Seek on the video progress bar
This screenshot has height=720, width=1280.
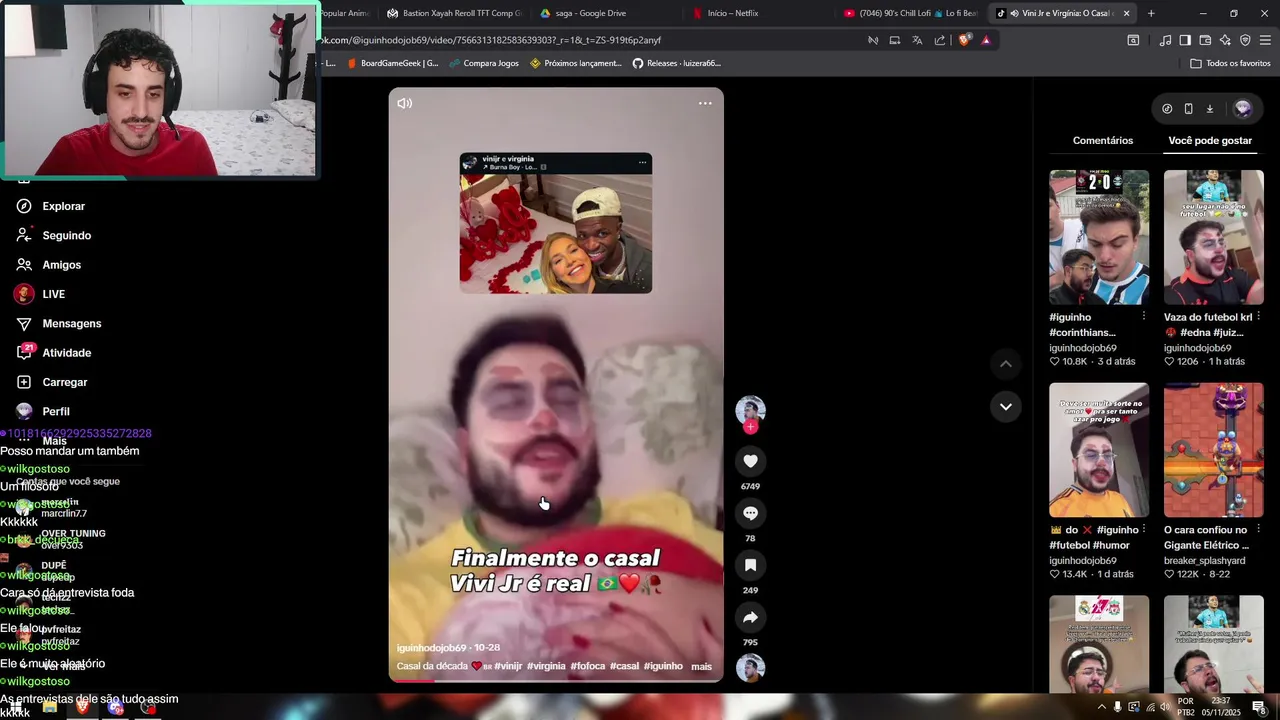coord(556,680)
